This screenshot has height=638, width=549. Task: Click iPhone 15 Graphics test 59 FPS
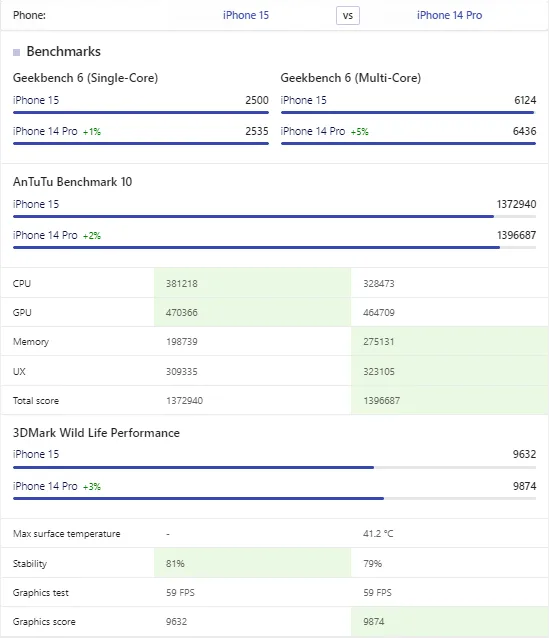point(180,592)
